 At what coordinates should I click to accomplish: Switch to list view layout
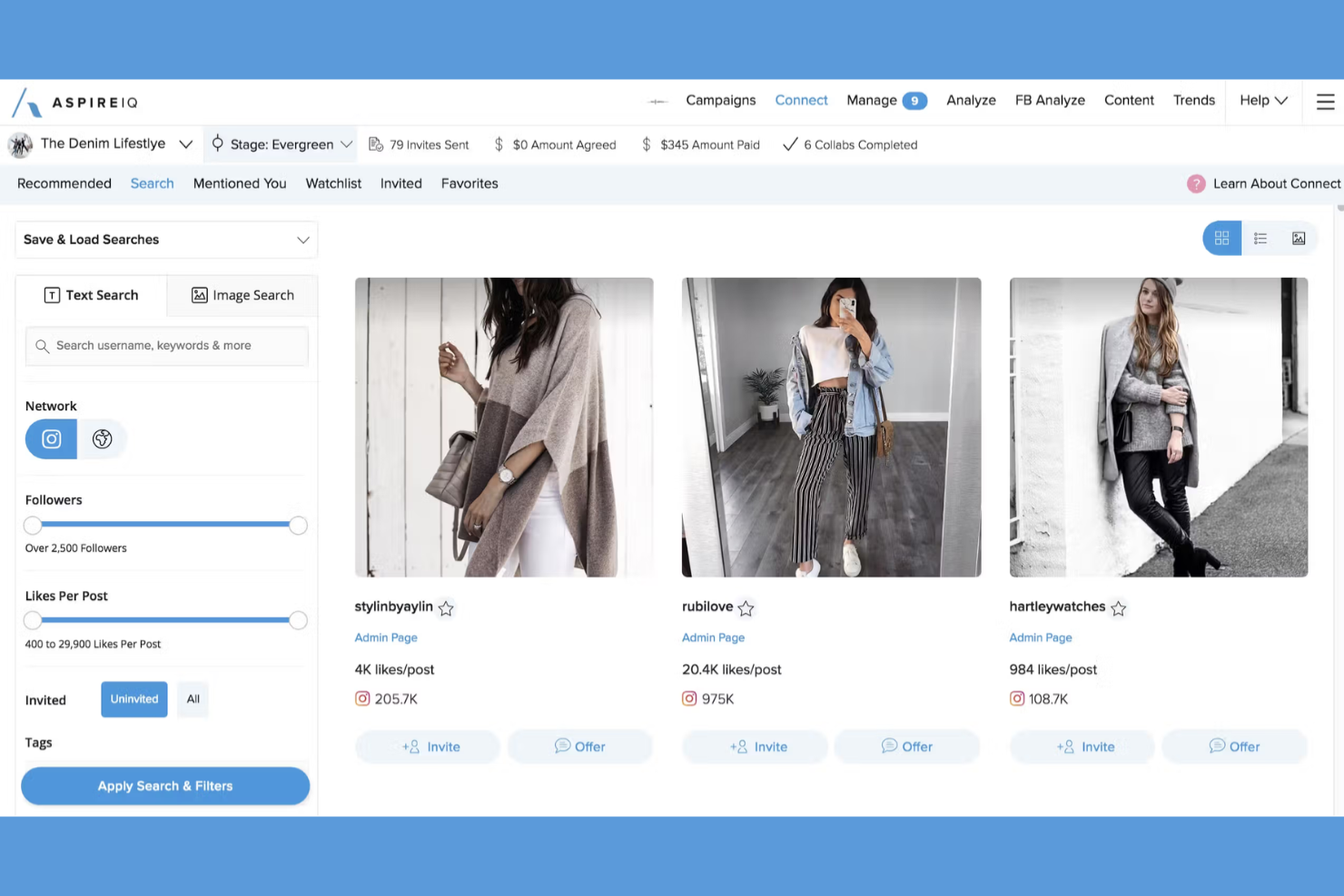(1260, 238)
